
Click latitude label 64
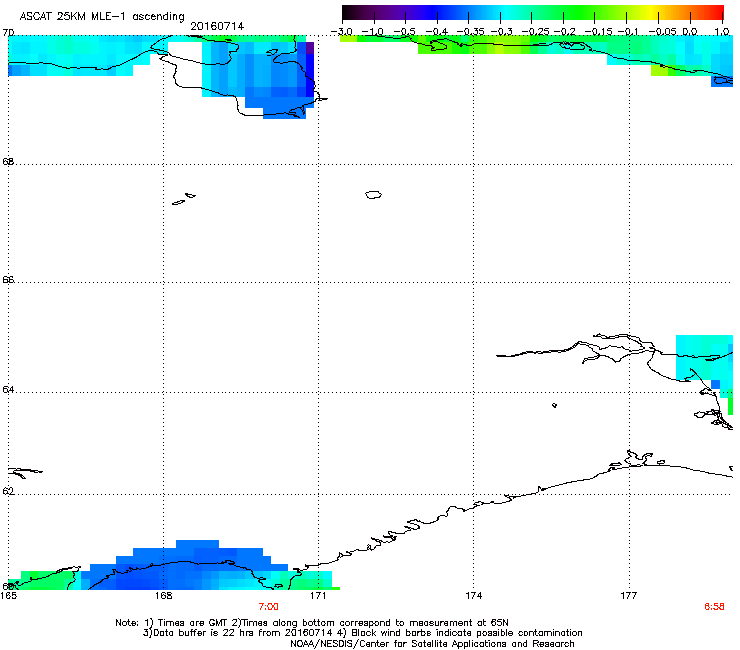tap(8, 390)
